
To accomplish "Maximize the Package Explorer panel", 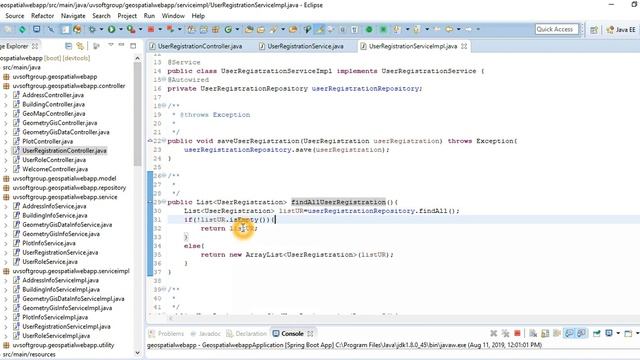I will [x=133, y=46].
